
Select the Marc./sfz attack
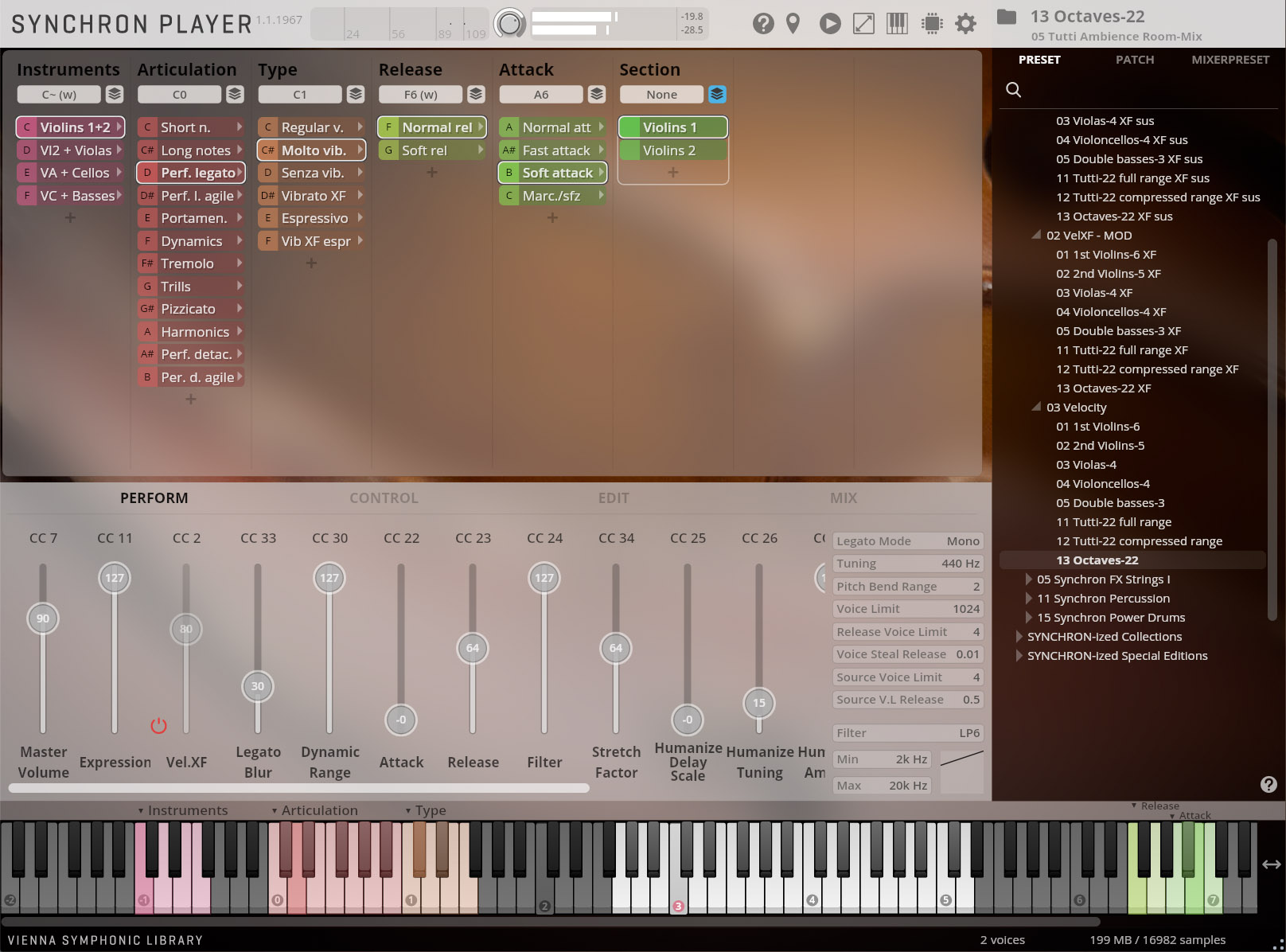(x=552, y=196)
